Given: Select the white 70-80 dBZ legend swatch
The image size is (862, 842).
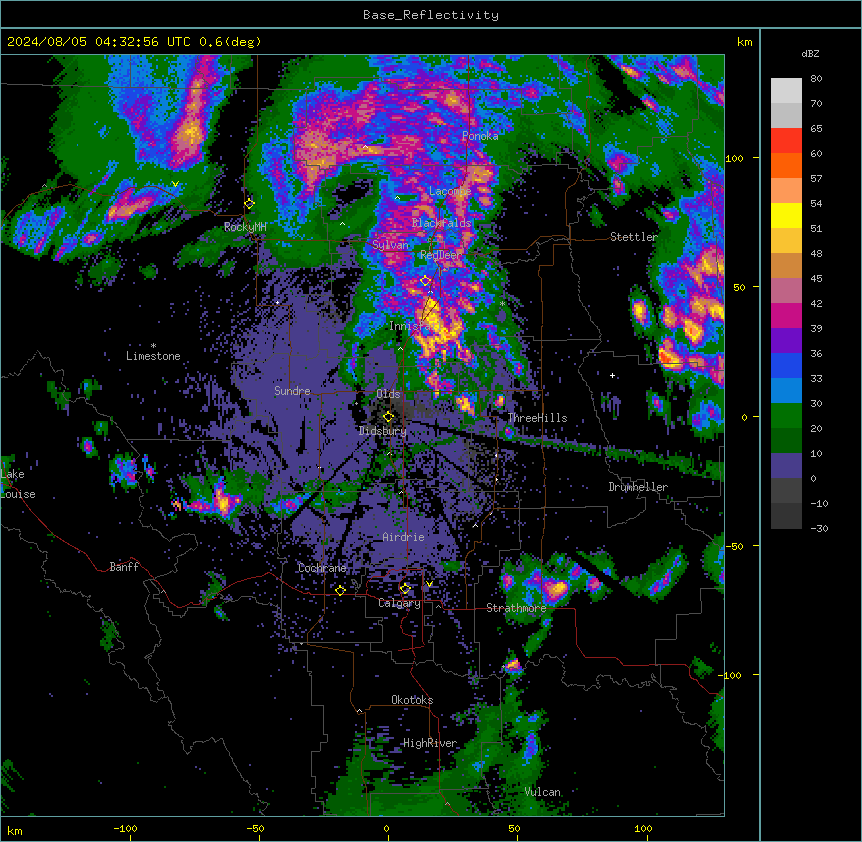Looking at the screenshot, I should pos(786,91).
